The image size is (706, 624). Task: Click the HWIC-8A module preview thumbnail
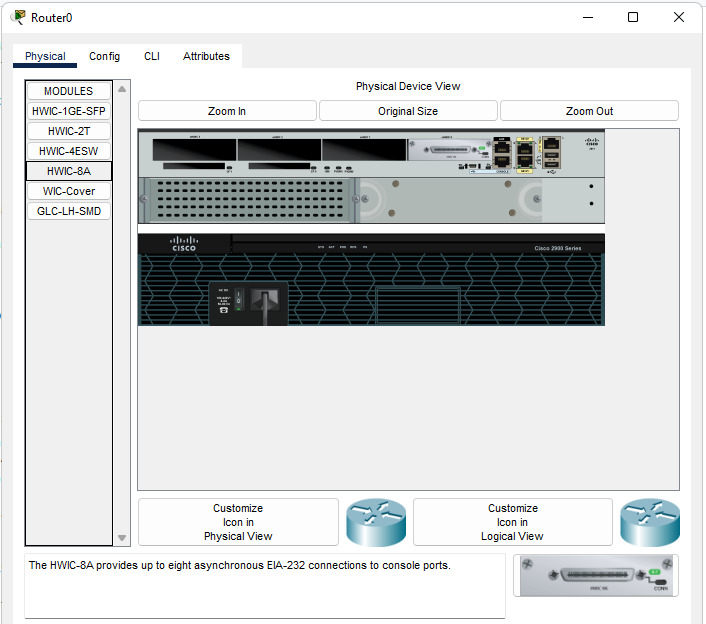tap(595, 575)
